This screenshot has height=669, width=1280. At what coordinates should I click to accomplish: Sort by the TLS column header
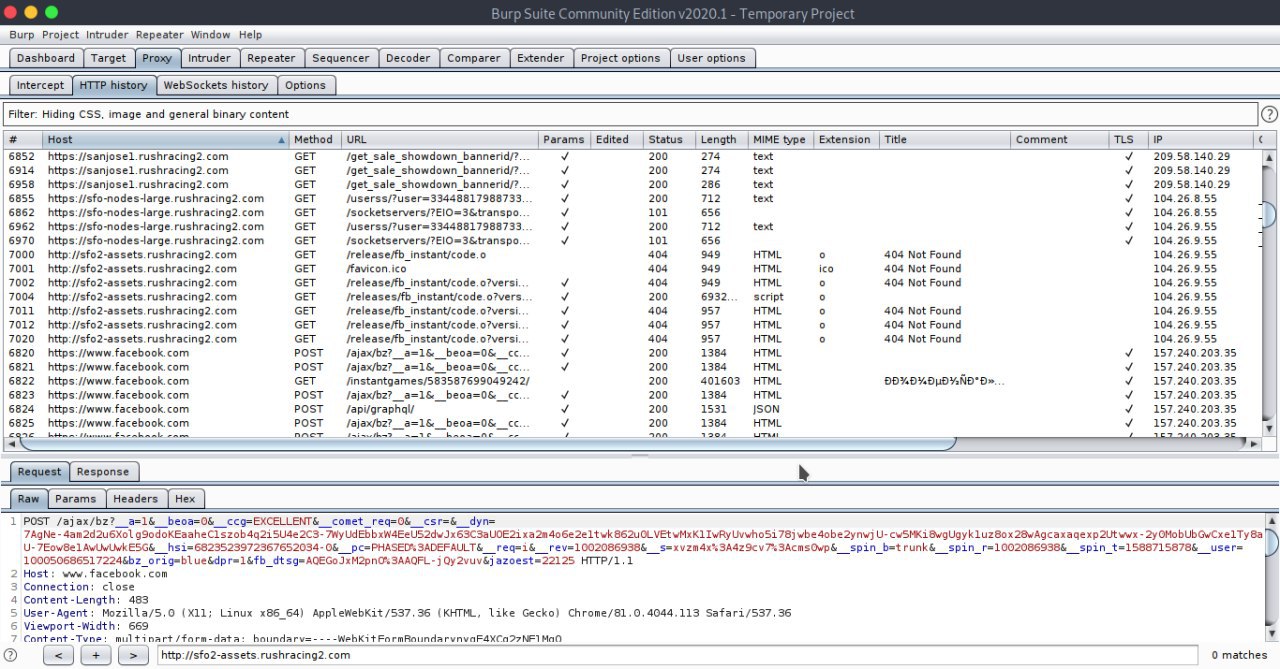(1128, 140)
